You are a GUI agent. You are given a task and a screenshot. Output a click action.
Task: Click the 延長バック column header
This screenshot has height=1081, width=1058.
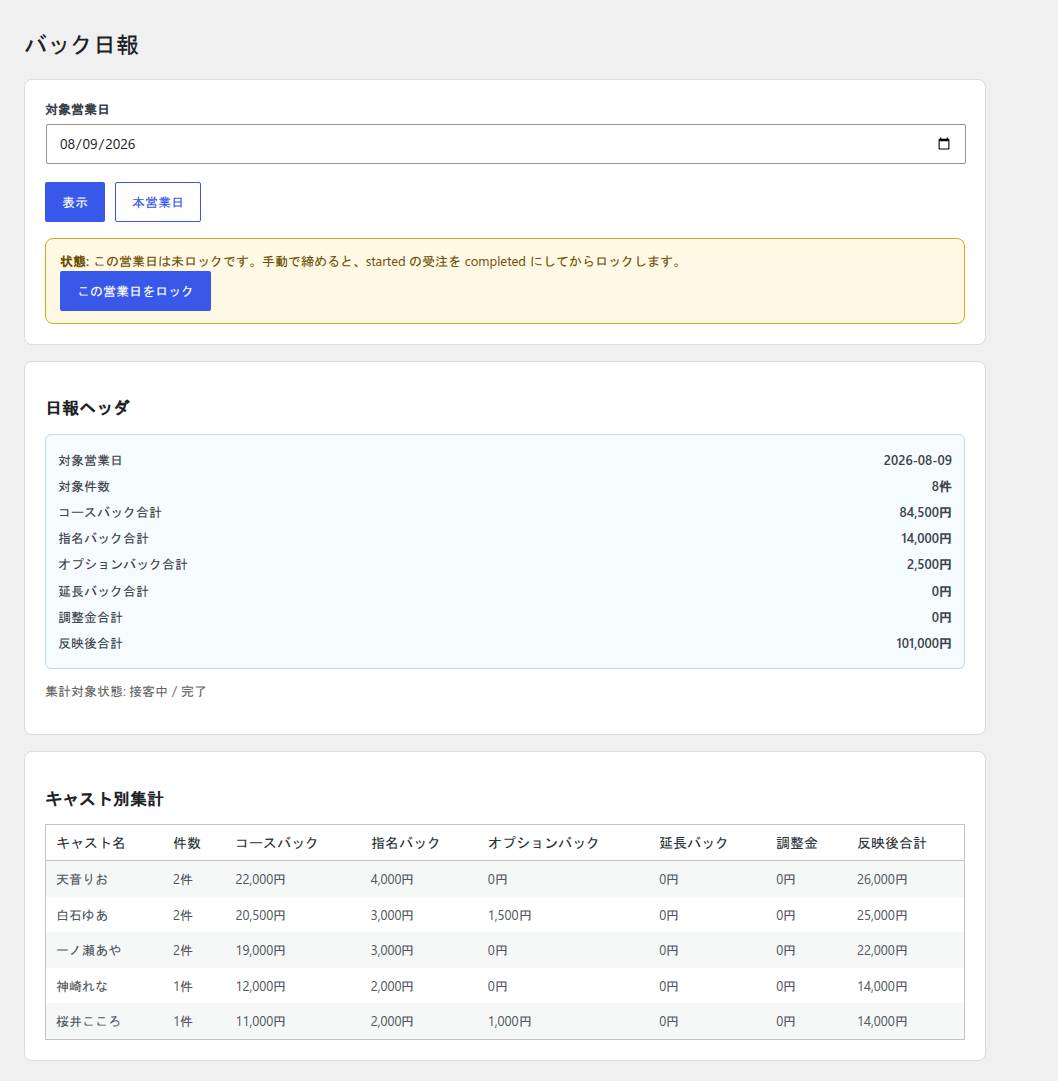(x=693, y=843)
